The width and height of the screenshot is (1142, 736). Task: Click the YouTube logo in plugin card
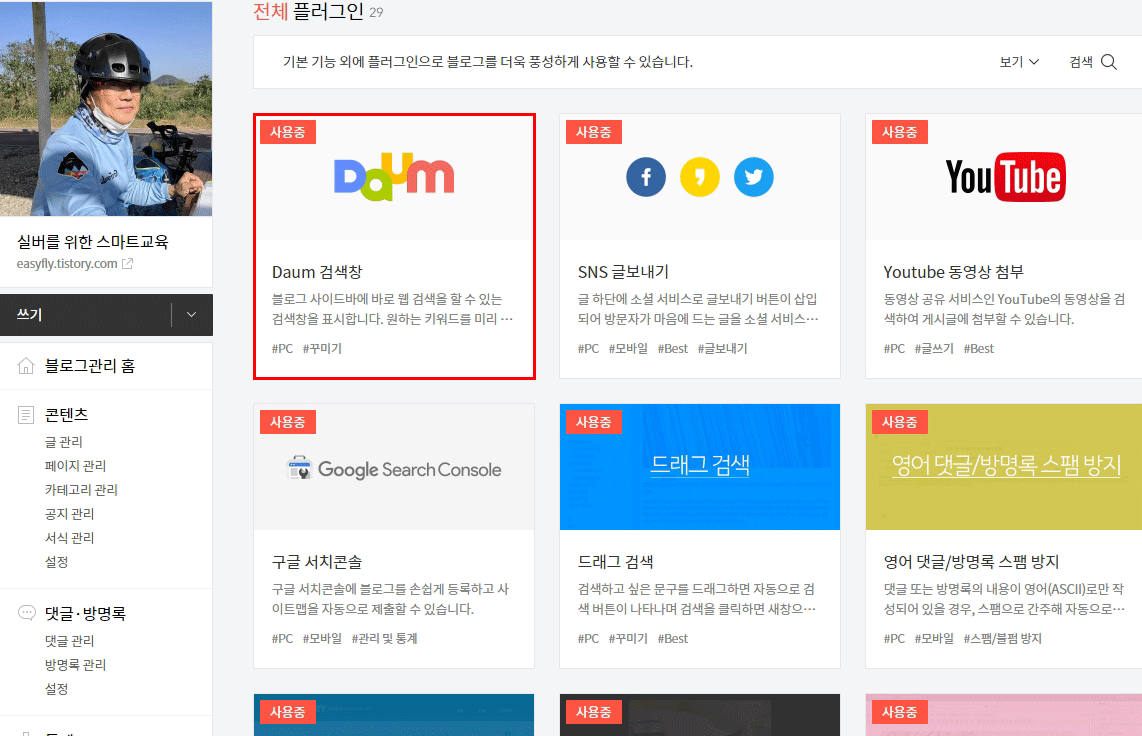tap(1005, 177)
